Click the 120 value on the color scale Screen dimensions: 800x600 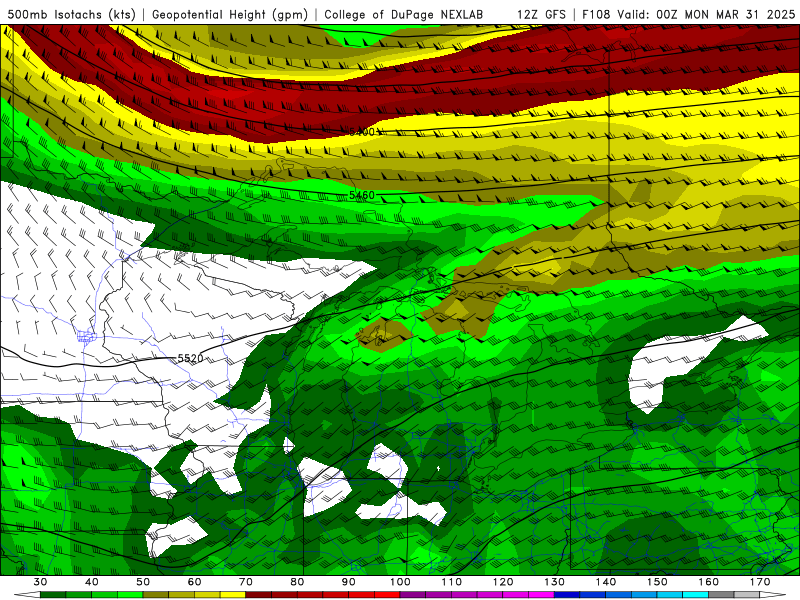[x=503, y=582]
